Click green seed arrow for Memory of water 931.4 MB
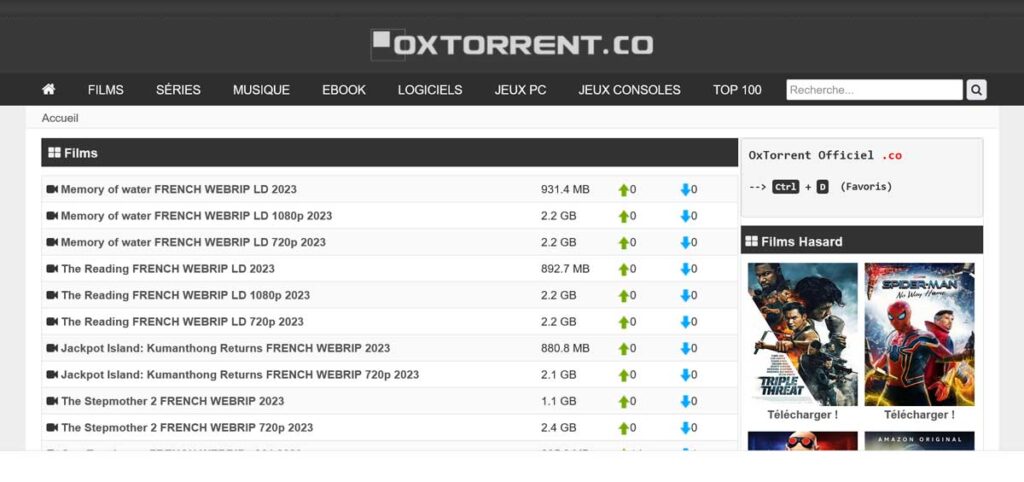This screenshot has height=482, width=1024. pos(624,190)
